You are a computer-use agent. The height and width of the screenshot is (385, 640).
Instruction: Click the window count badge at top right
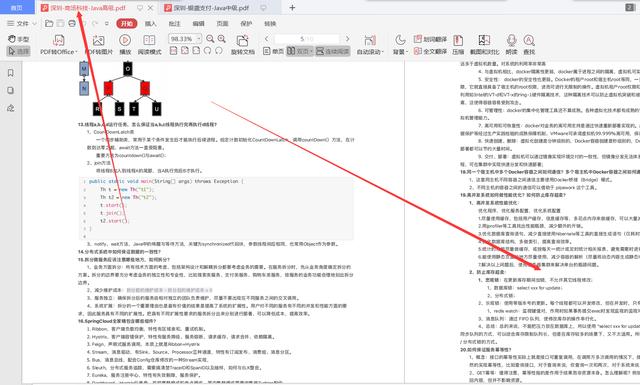(630, 7)
